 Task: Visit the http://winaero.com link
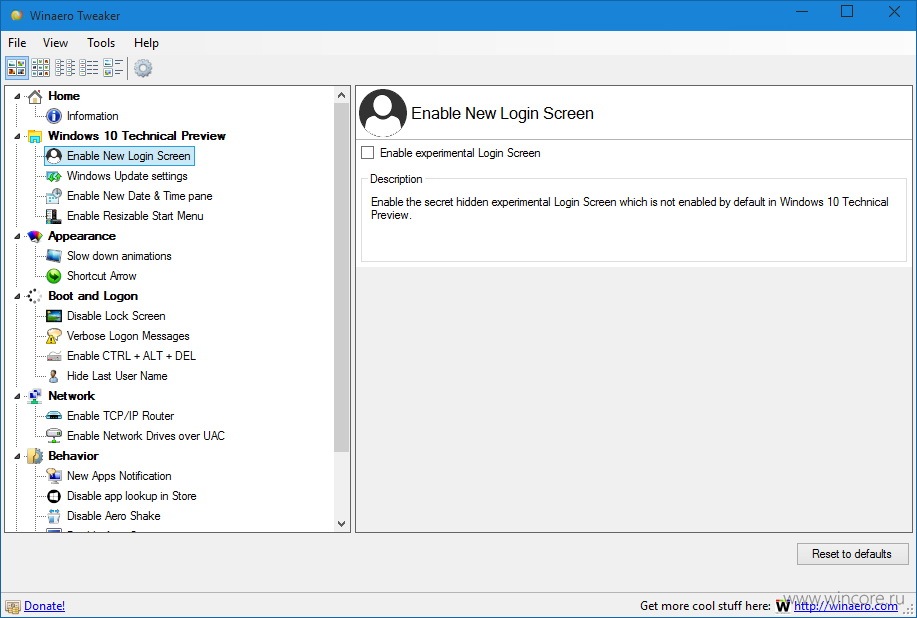pos(845,606)
